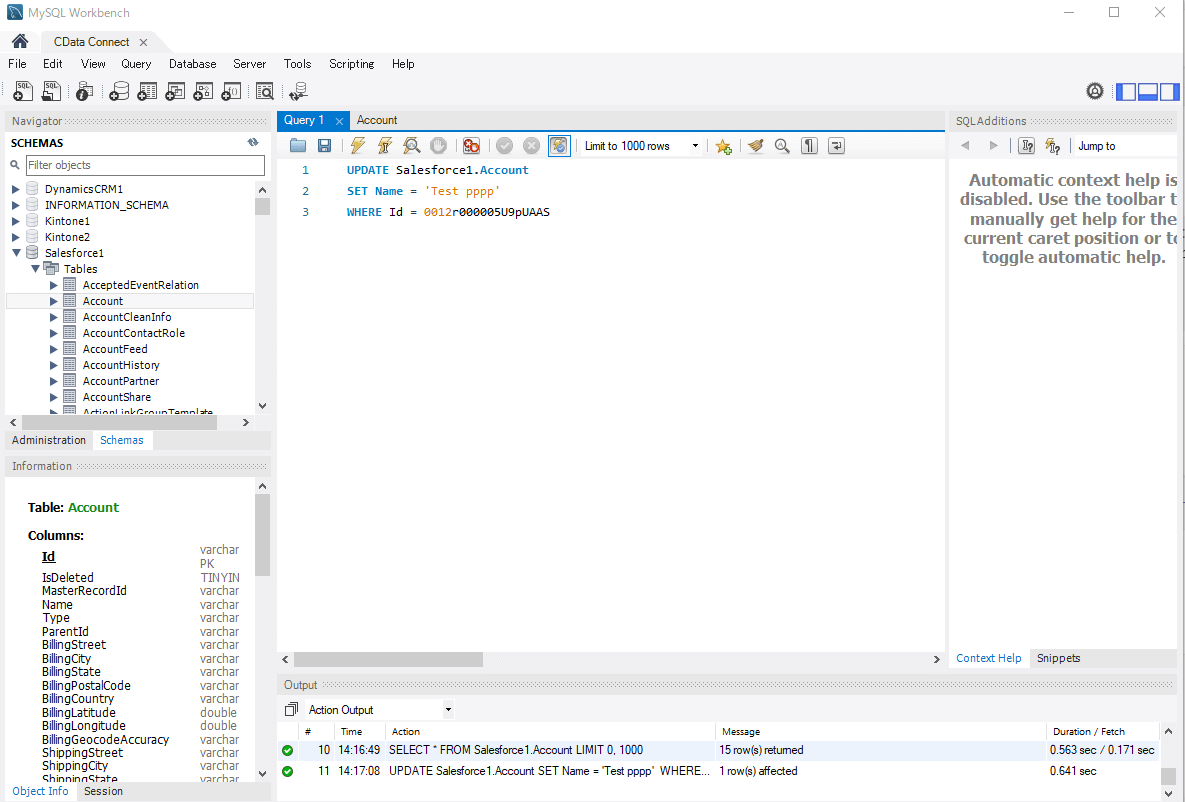The height and width of the screenshot is (802, 1185).
Task: Execute the query with the lightning bolt icon
Action: pos(357,146)
